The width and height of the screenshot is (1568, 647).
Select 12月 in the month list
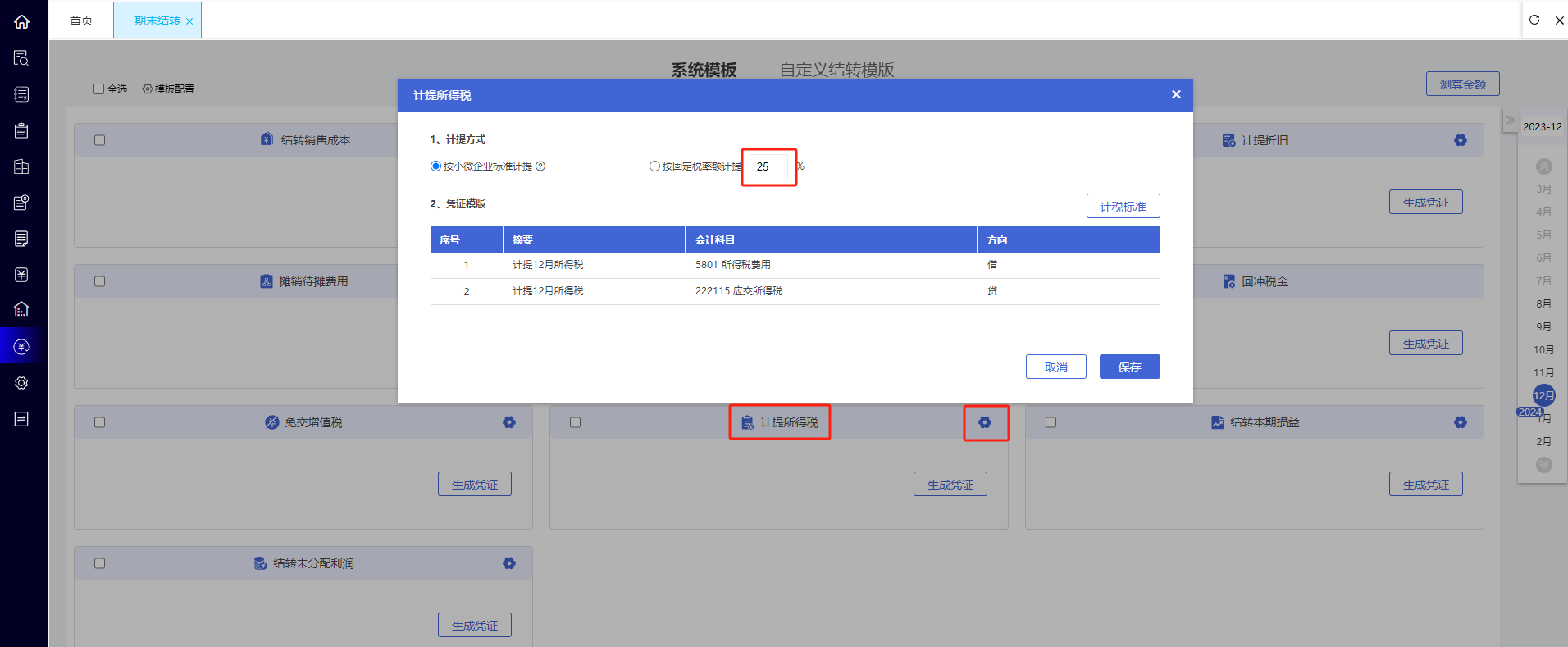click(1544, 395)
